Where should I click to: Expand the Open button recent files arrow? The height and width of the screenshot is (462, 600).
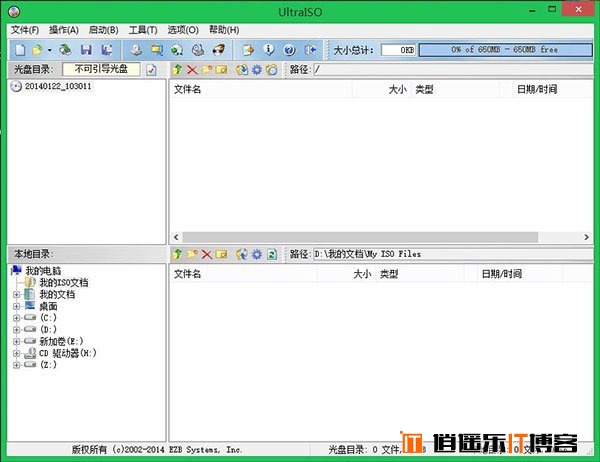(x=49, y=50)
